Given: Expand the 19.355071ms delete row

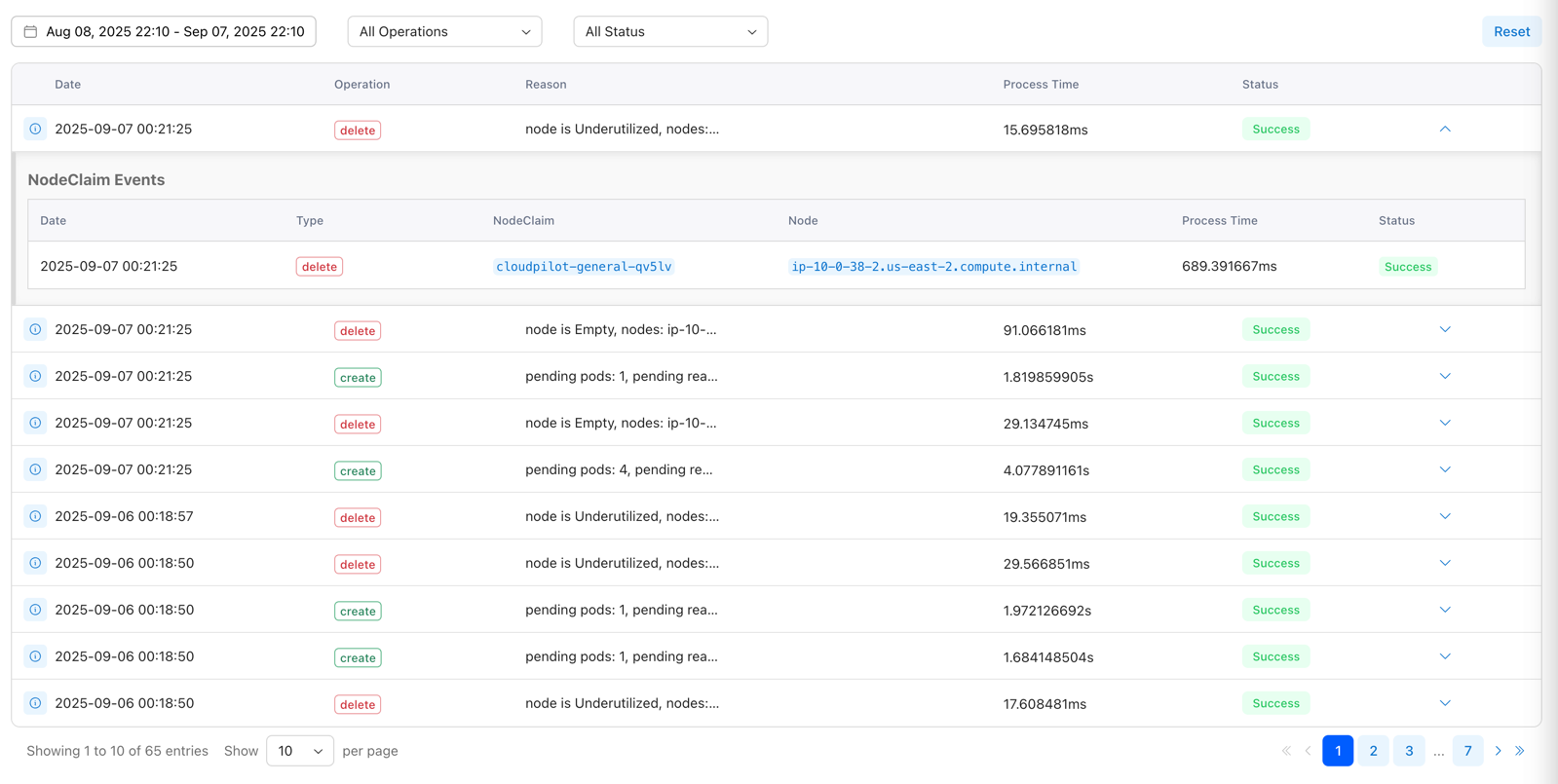Looking at the screenshot, I should click(x=1445, y=516).
